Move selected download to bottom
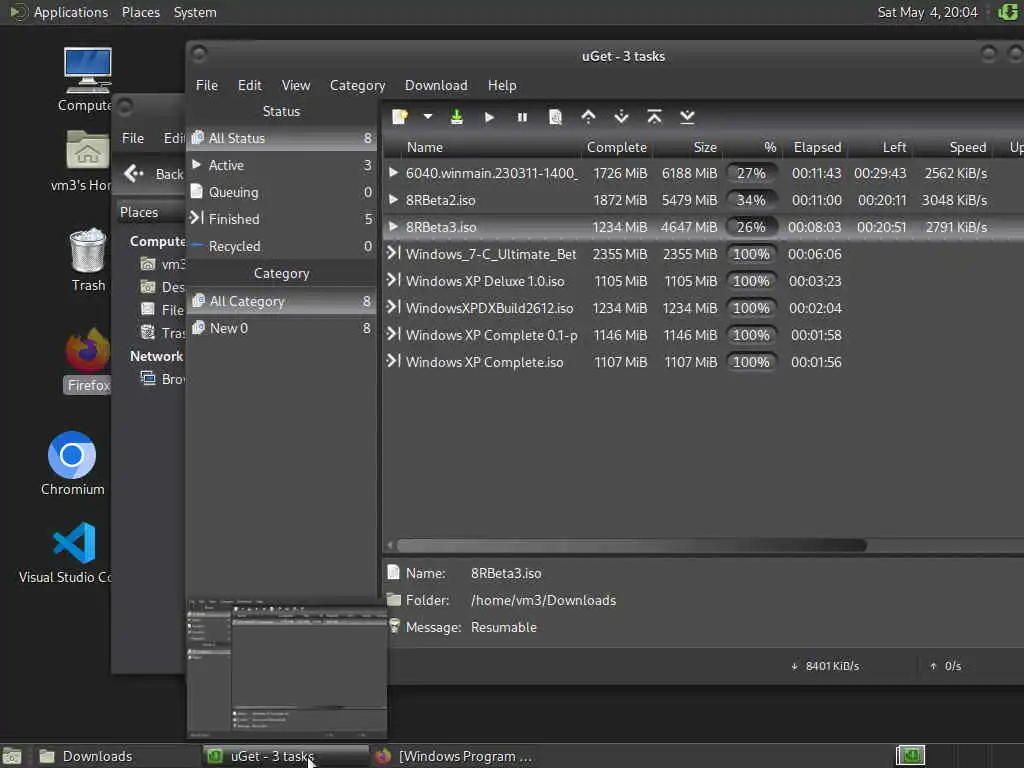The height and width of the screenshot is (768, 1024). 687,117
